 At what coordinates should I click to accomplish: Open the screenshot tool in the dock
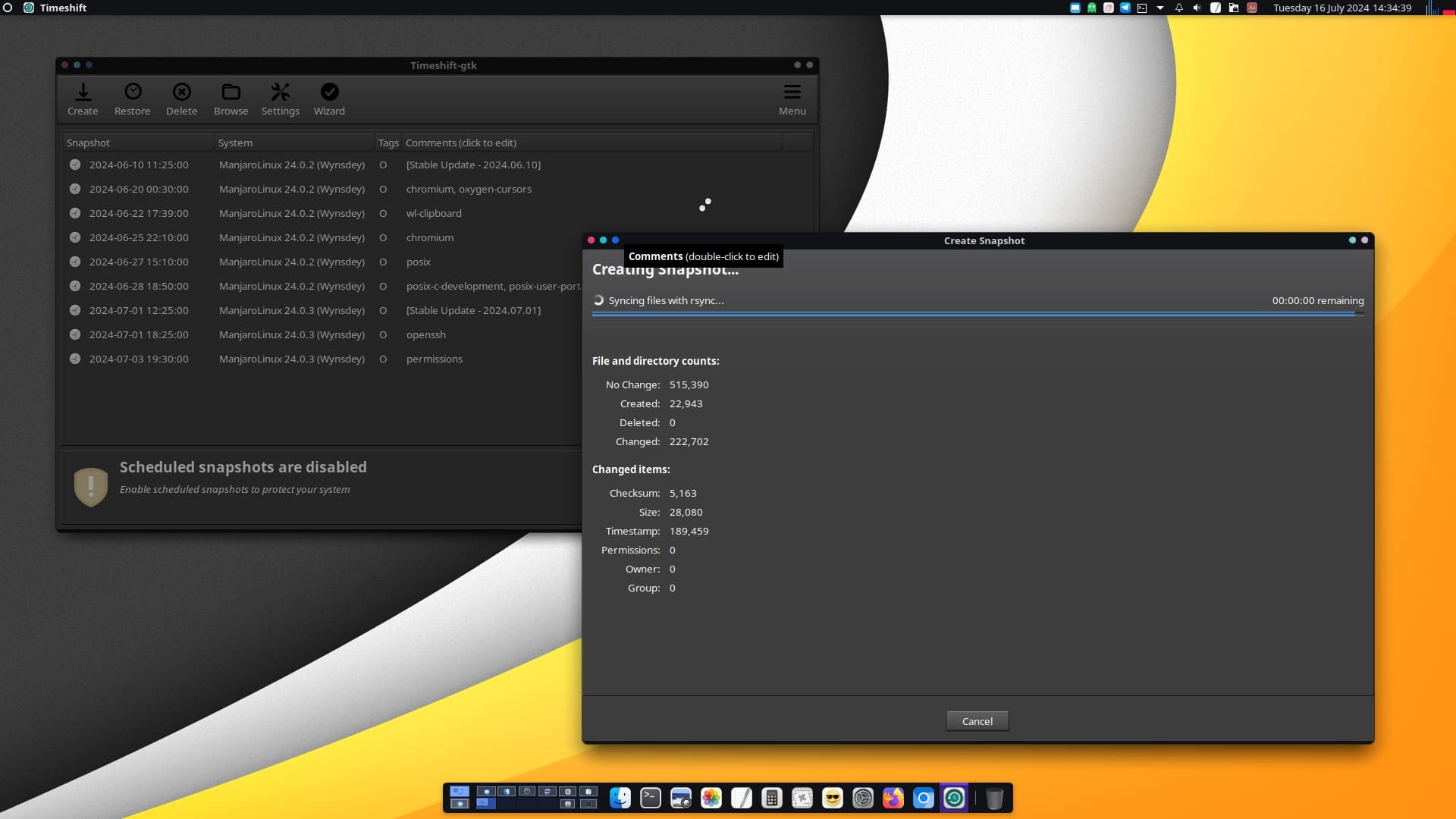(680, 798)
